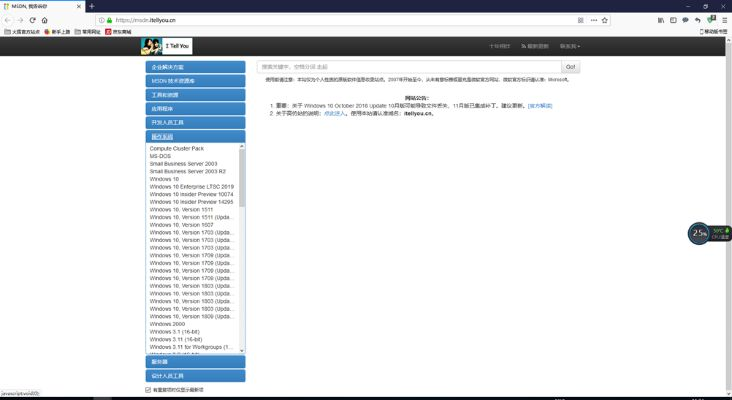Select Windows 3.11 for Workgroups
Viewport: 732px width, 400px height.
(x=191, y=347)
